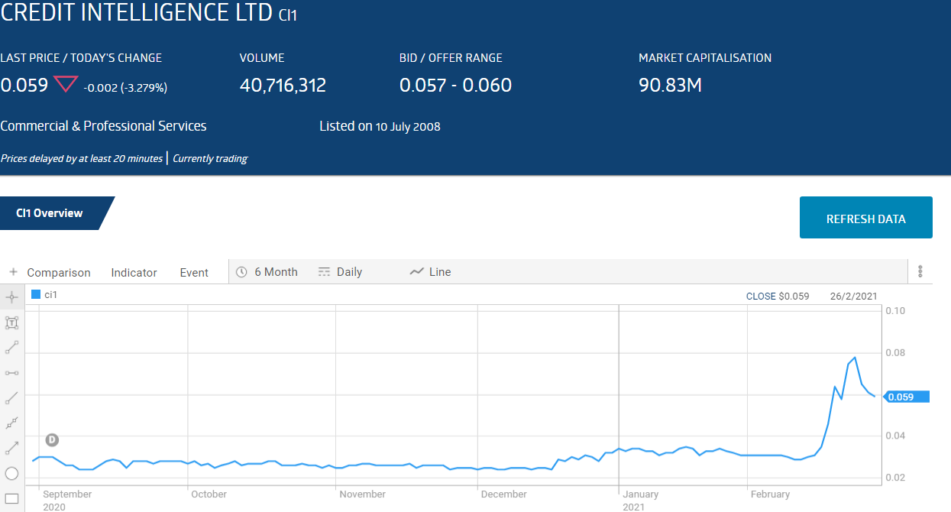Click the market capitalisation 90.83M value
951x512 pixels.
pos(670,85)
